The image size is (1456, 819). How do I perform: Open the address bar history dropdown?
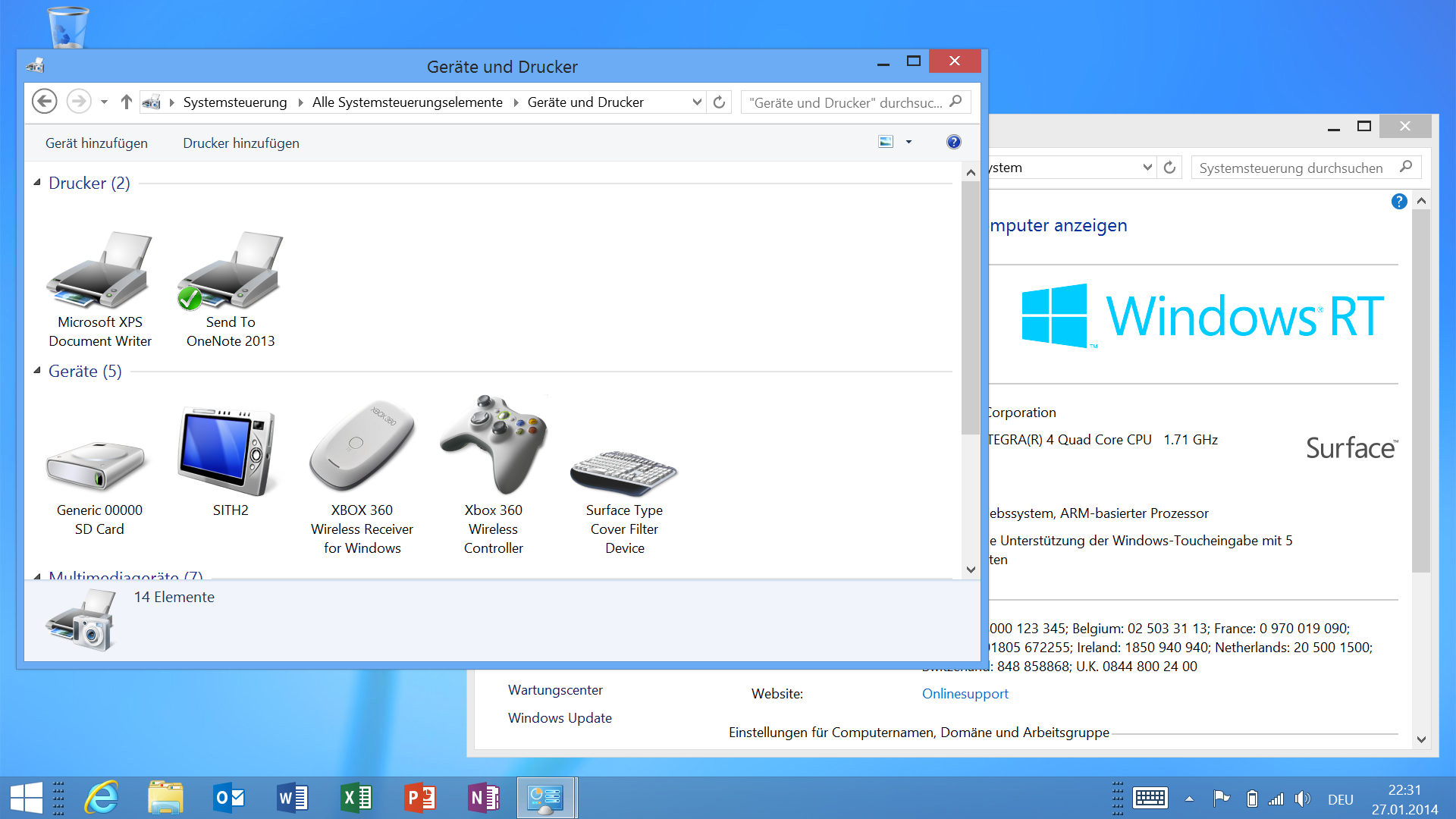click(697, 102)
